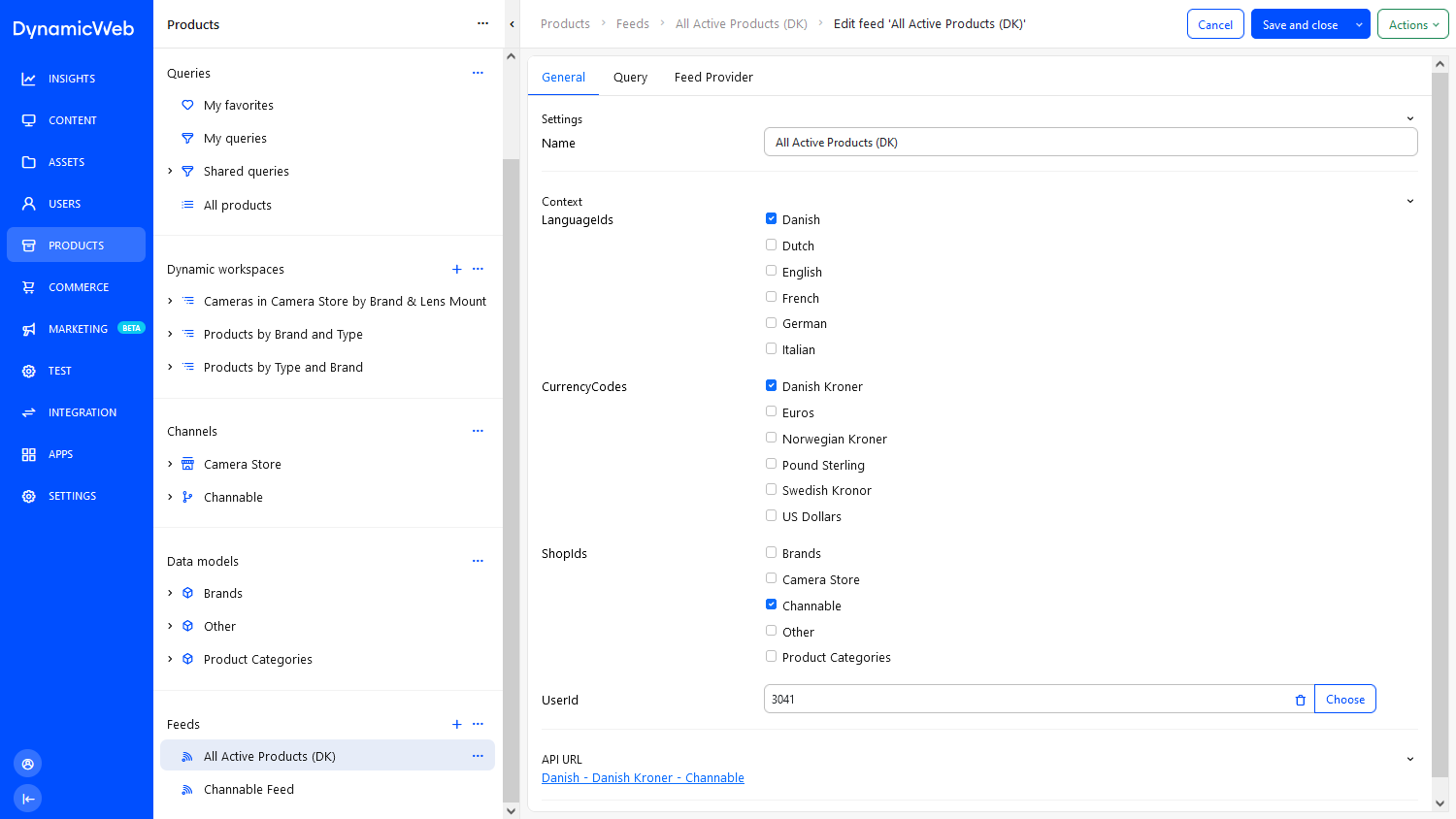Open the Settings gear icon
1456x819 pixels.
pos(29,496)
